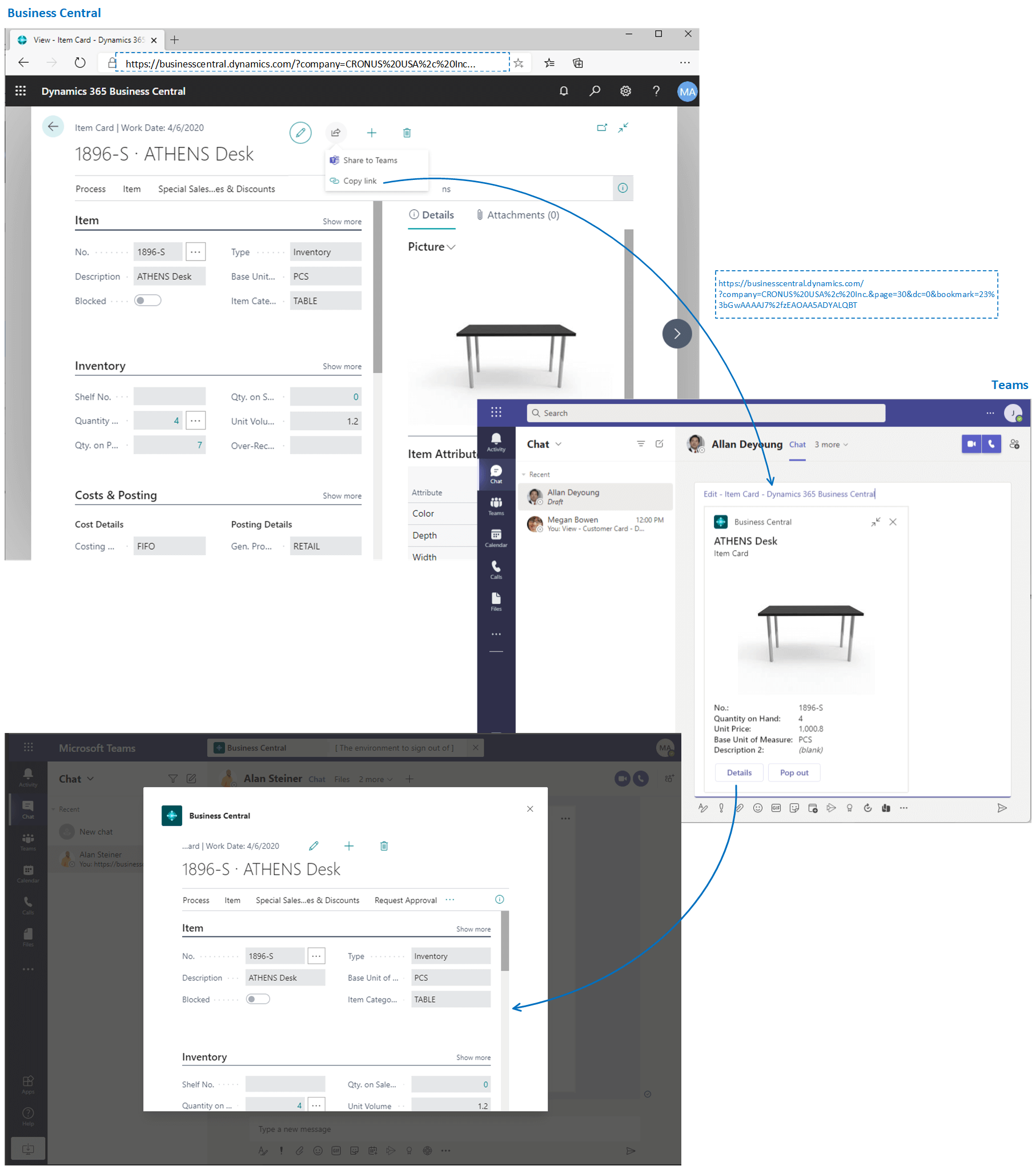
Task: Start video call with Allan Deyoung
Action: click(971, 444)
